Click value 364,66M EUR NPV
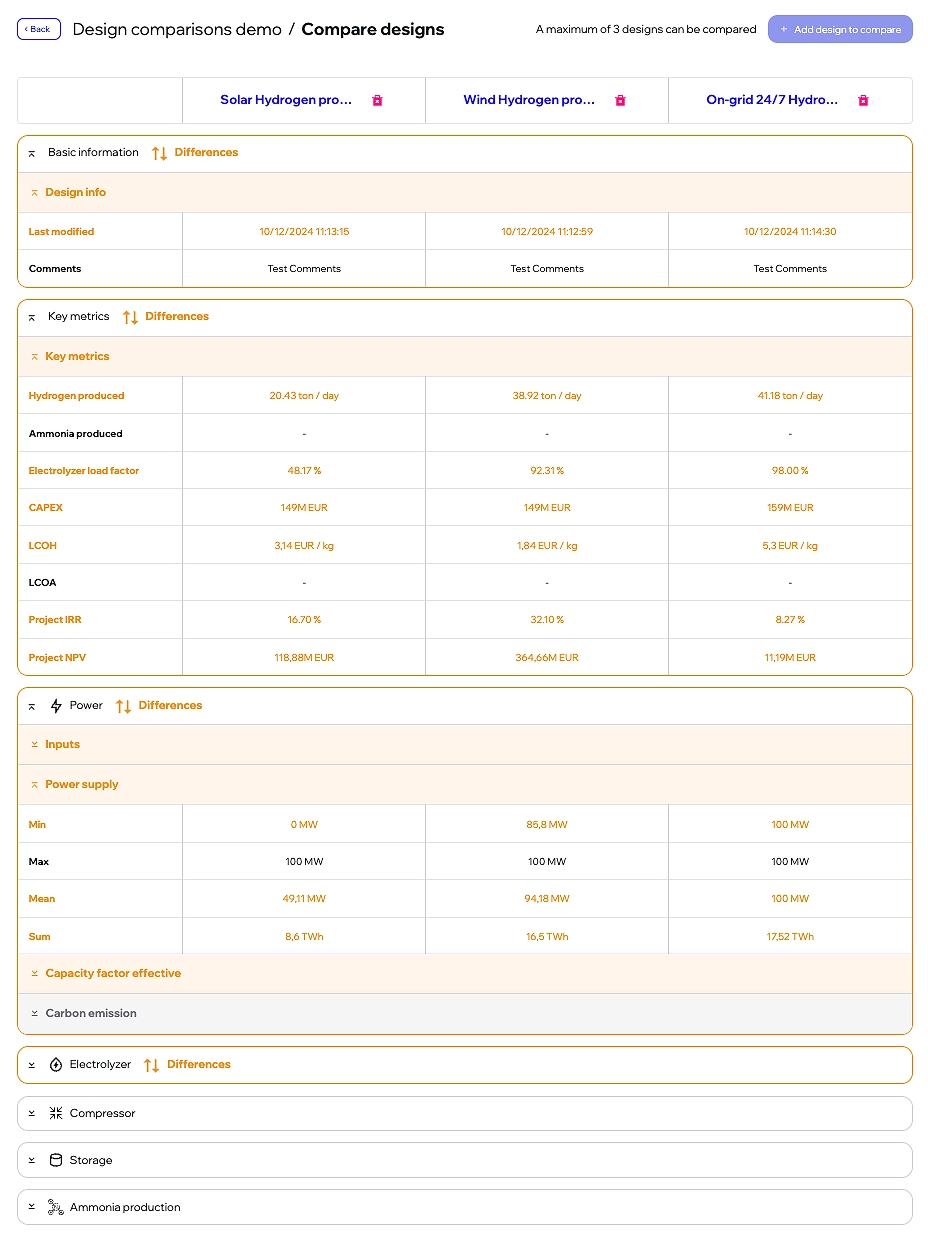Image resolution: width=928 pixels, height=1233 pixels. tap(547, 658)
